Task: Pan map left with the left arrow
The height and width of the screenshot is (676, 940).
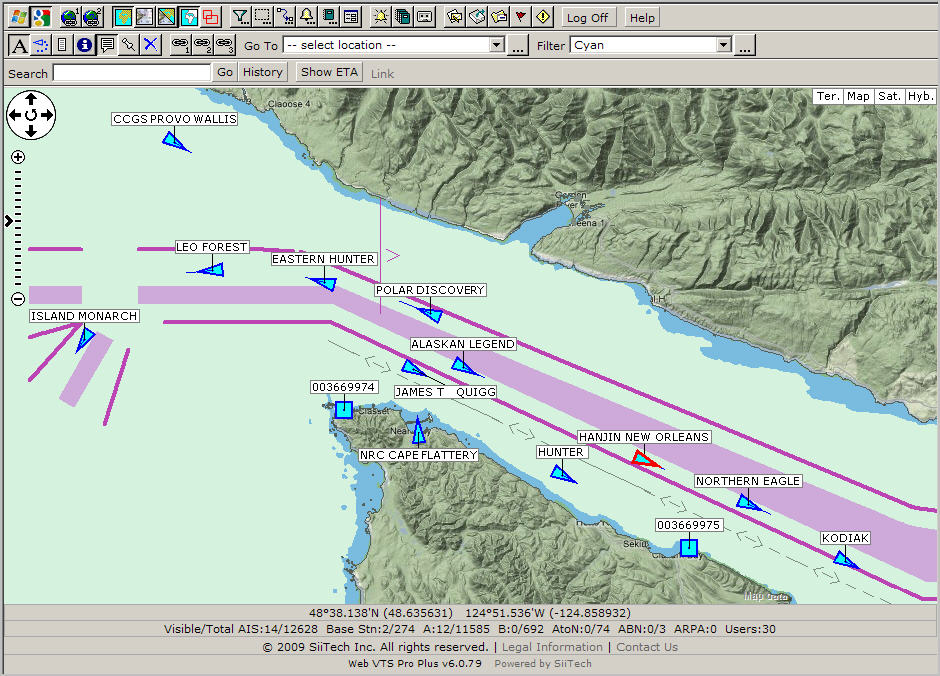Action: tap(15, 115)
